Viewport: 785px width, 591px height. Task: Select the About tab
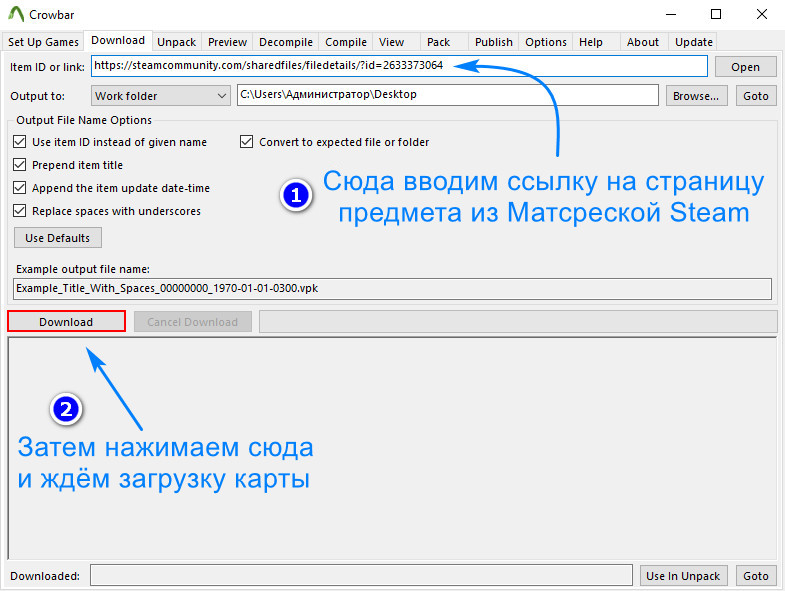[643, 42]
